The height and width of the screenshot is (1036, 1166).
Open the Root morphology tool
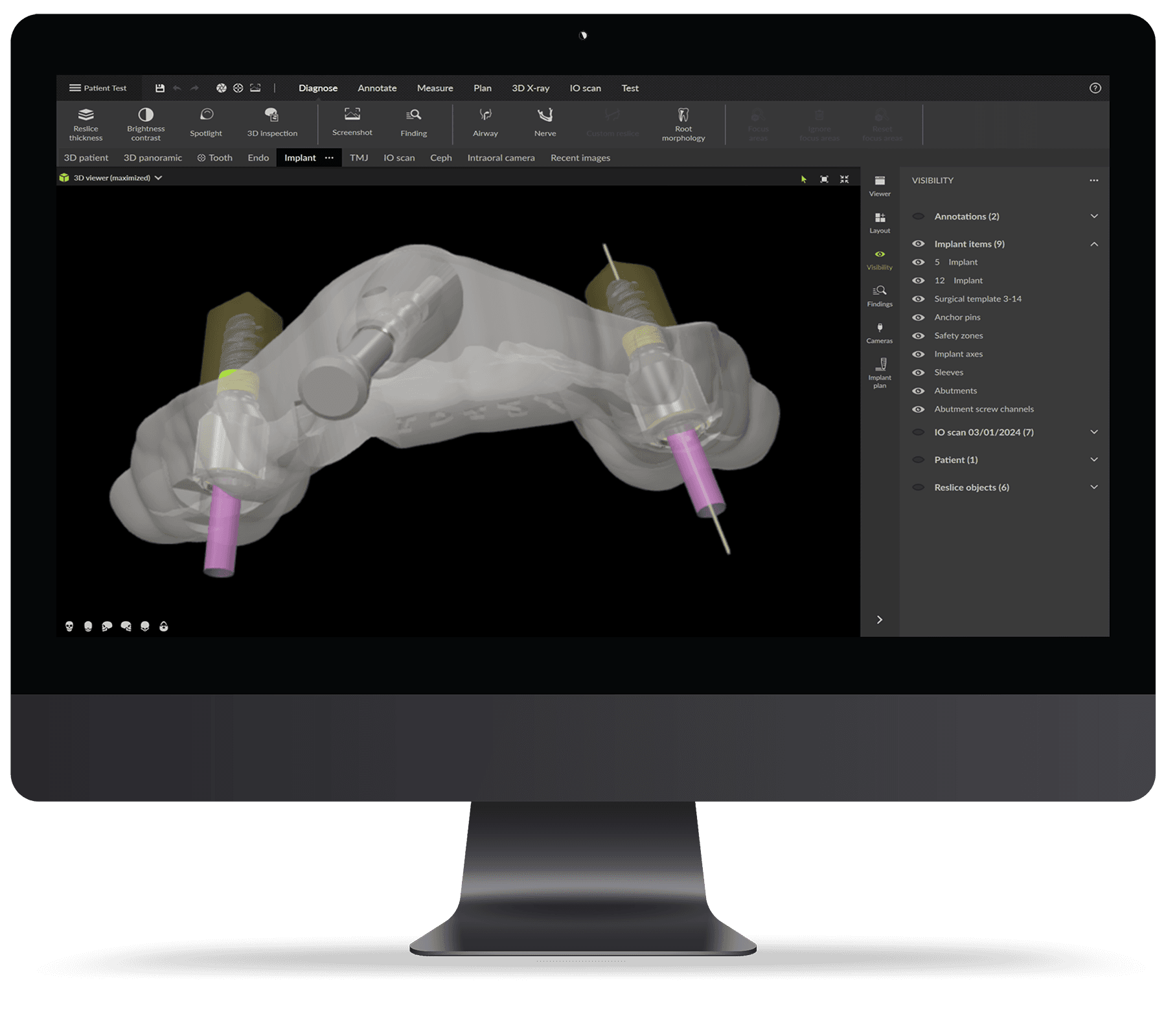tap(683, 124)
